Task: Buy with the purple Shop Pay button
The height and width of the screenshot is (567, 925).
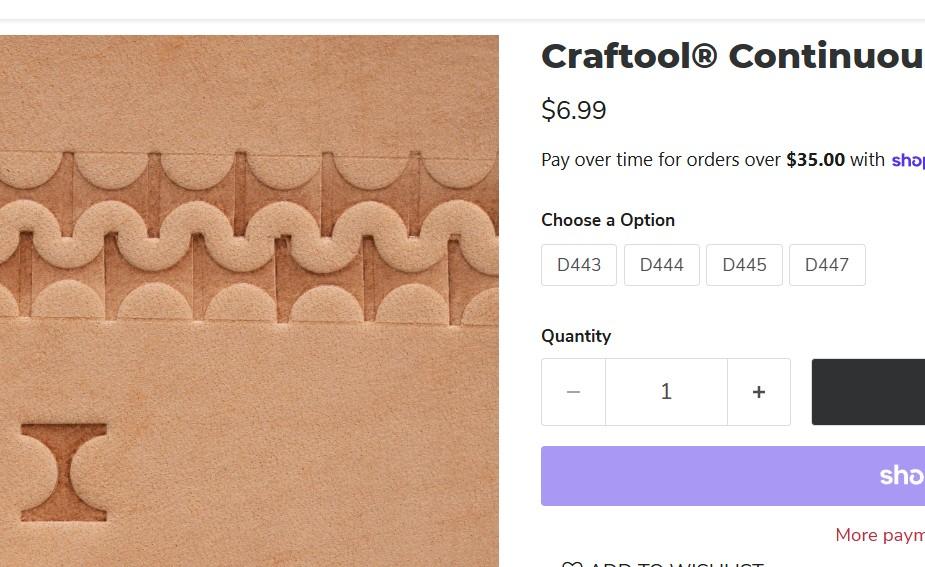Action: click(733, 476)
